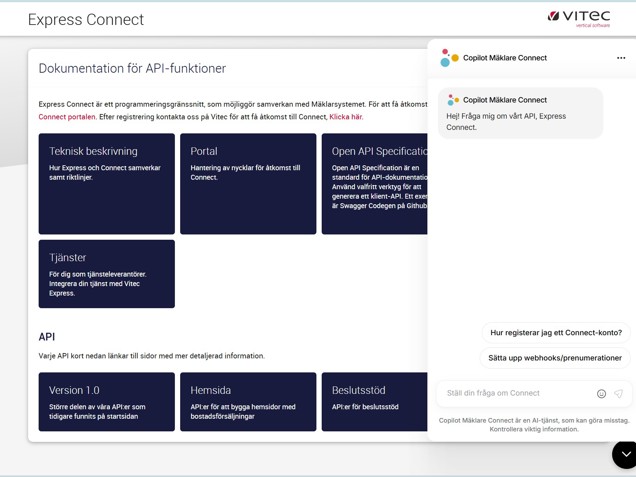Screen dimensions: 636x477
Task: Click the Copilot avatar in greeting message
Action: 453,100
